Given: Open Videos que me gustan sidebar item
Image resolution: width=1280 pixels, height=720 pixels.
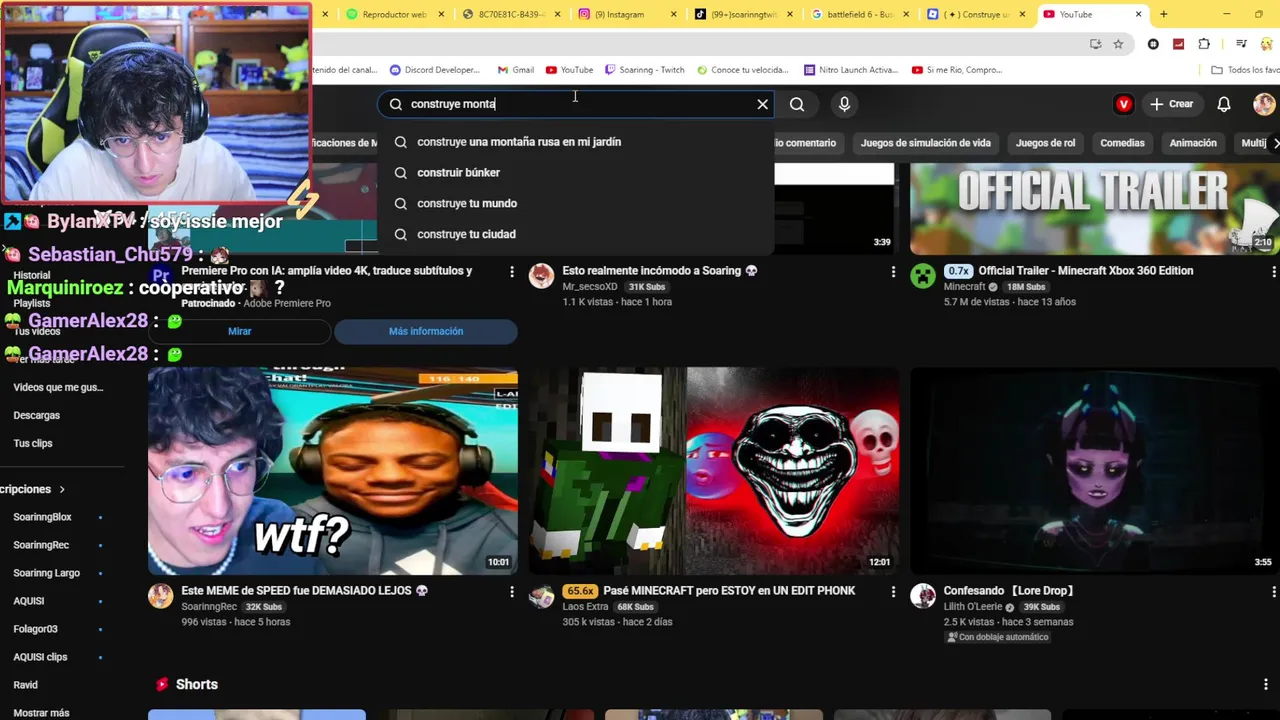Looking at the screenshot, I should tap(58, 387).
